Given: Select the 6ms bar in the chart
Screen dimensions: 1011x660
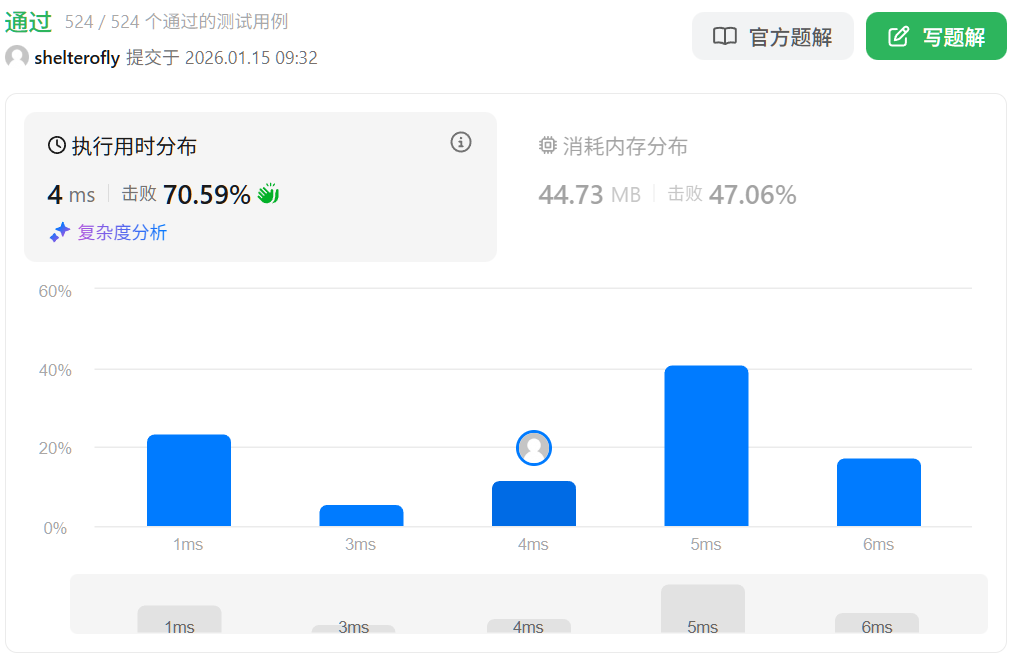Looking at the screenshot, I should point(878,492).
